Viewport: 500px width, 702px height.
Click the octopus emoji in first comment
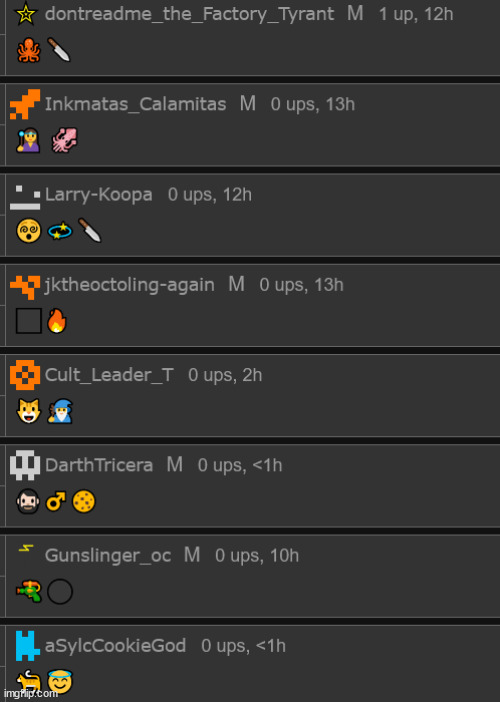pyautogui.click(x=29, y=50)
